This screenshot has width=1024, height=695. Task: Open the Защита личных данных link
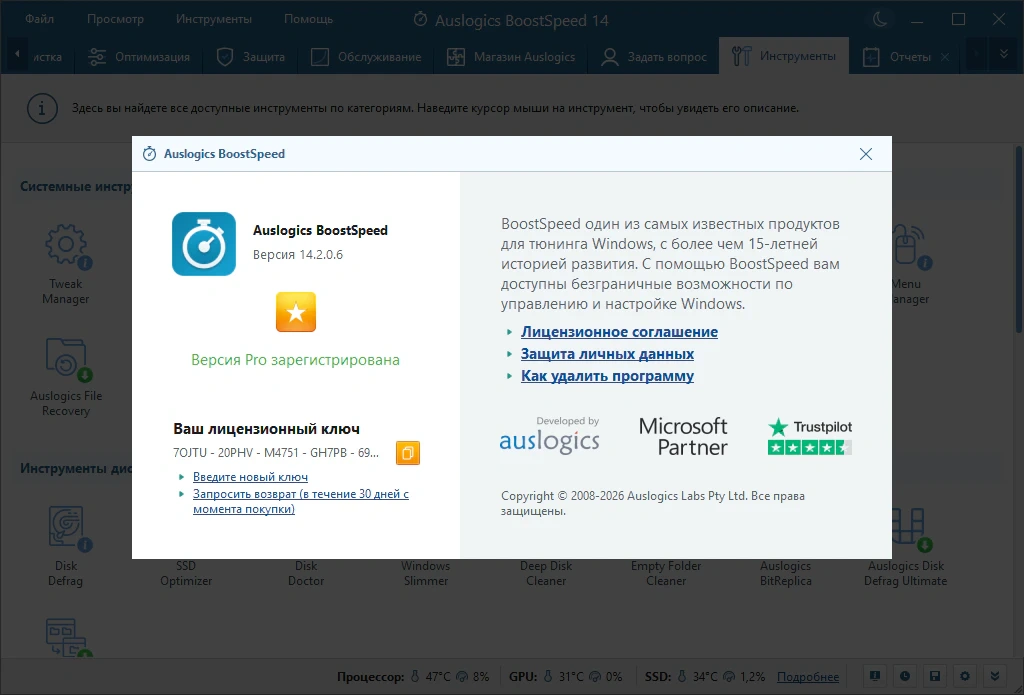[x=607, y=354]
